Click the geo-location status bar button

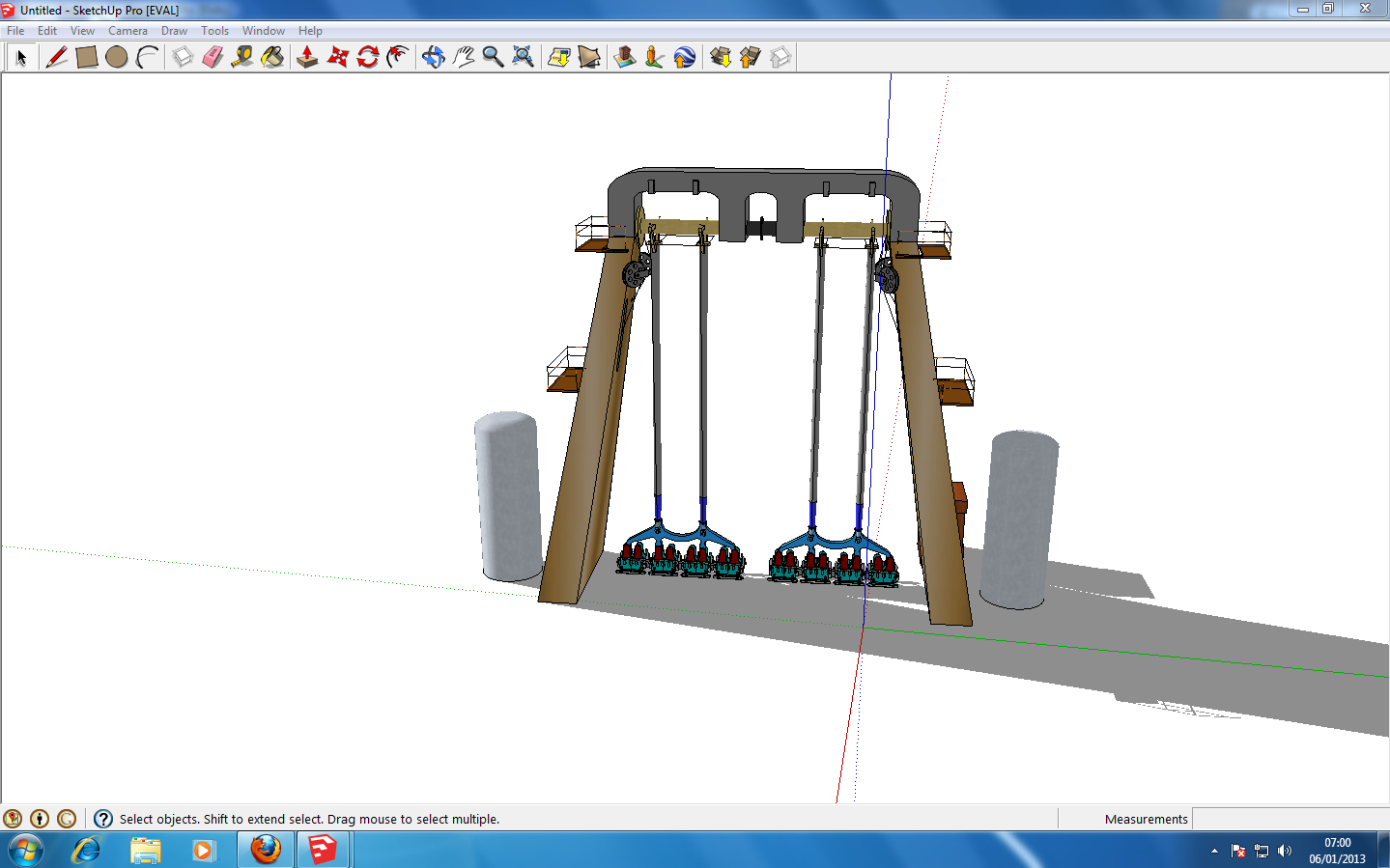click(13, 819)
